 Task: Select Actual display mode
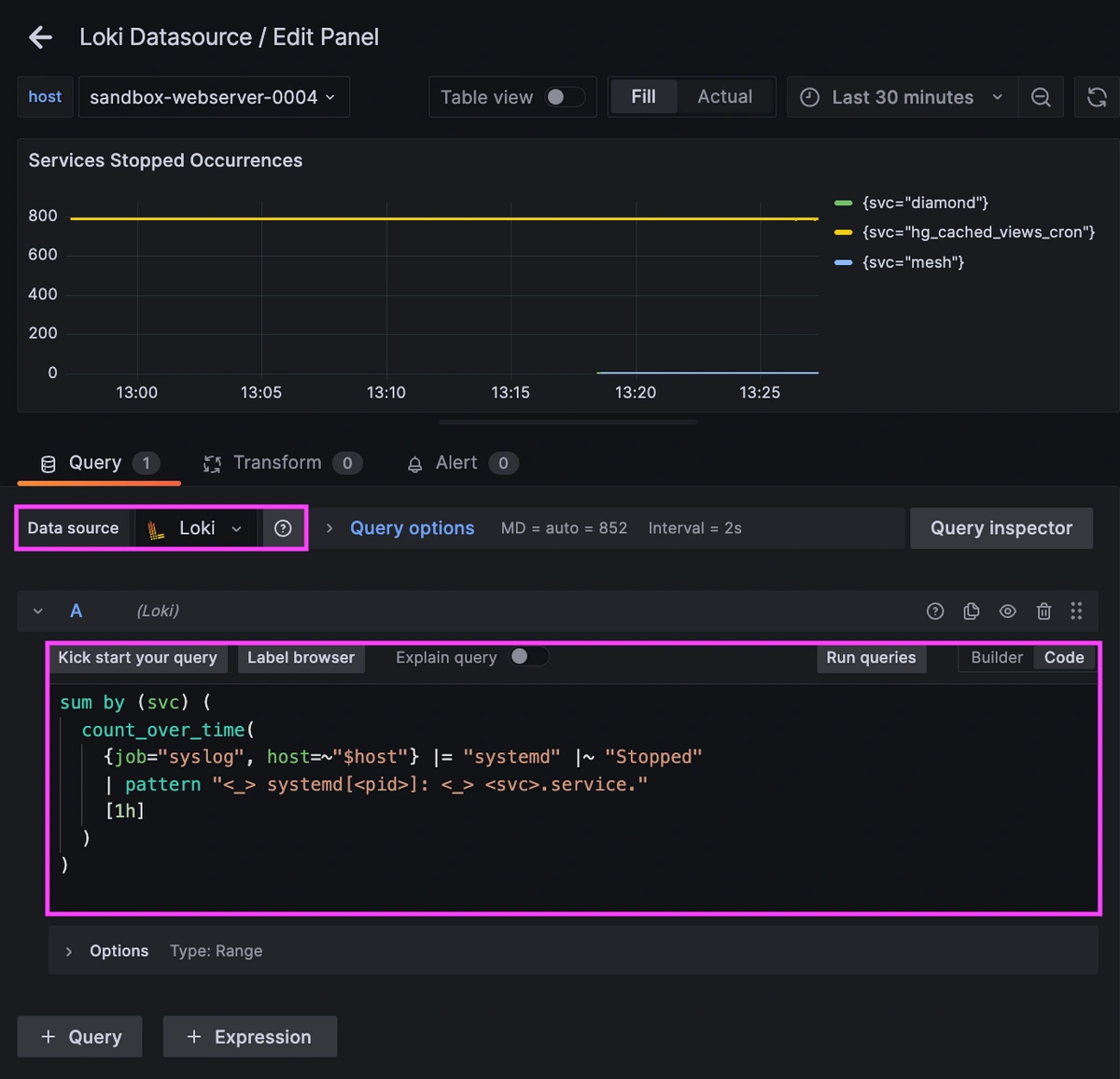pyautogui.click(x=725, y=97)
